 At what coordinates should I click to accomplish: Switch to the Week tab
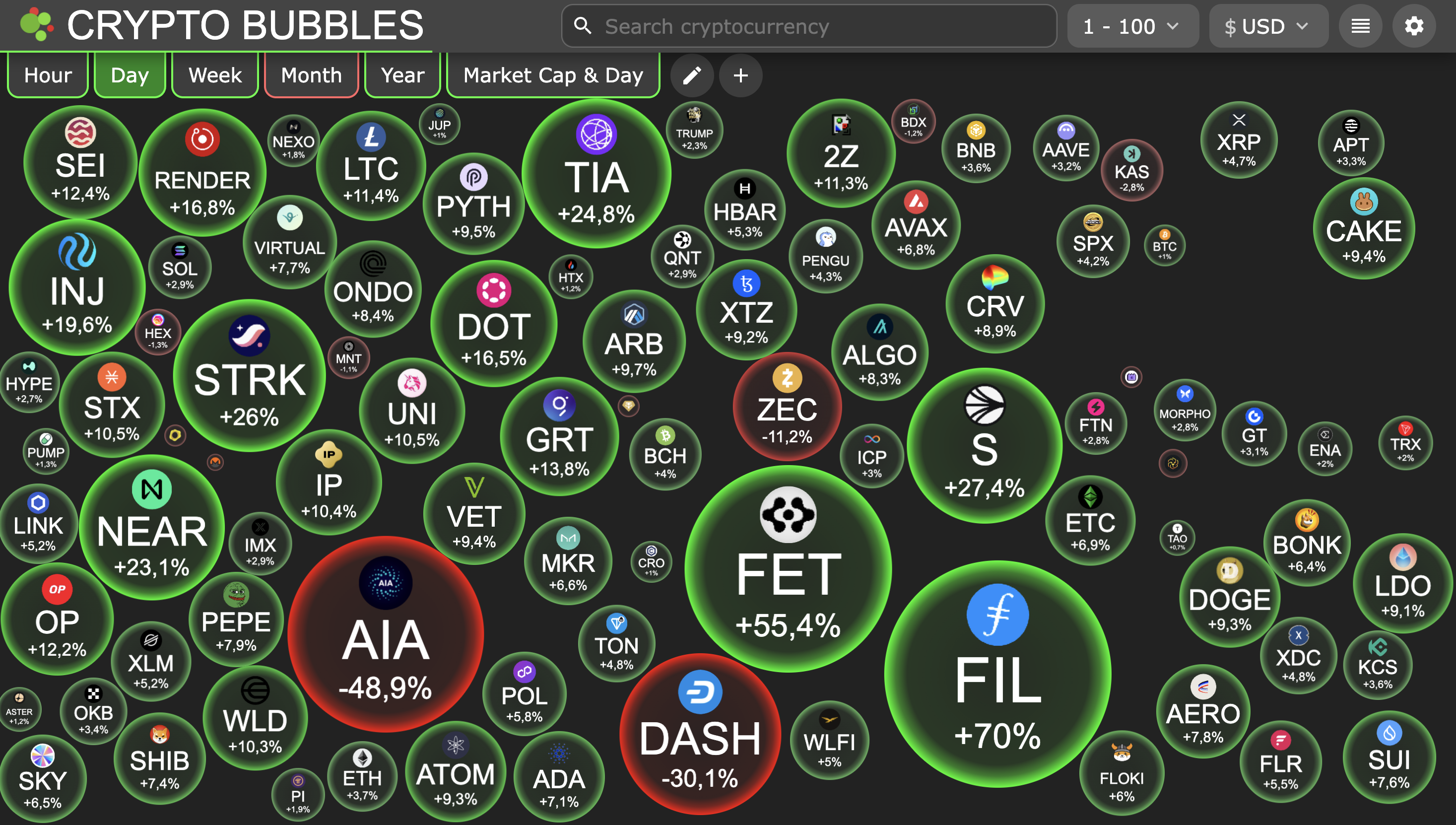click(x=215, y=75)
